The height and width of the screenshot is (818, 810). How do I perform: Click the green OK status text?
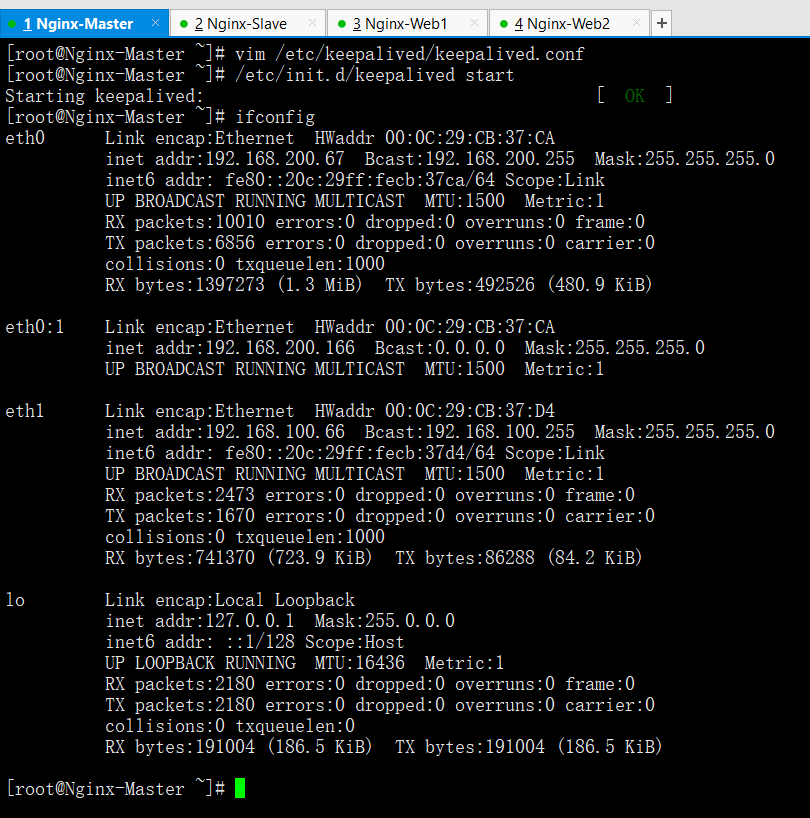click(x=635, y=96)
